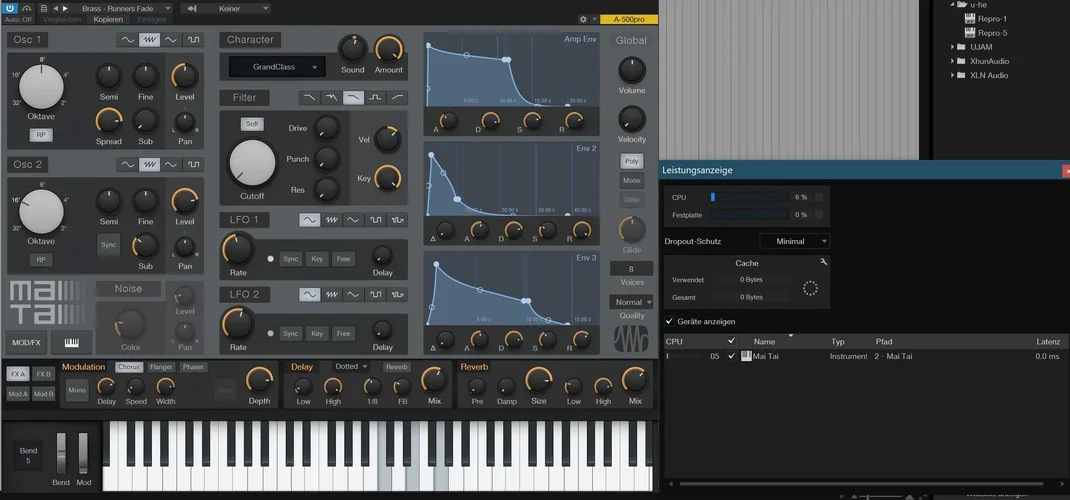The image size is (1070, 500).
Task: Open the gear settings icon
Action: (583, 19)
